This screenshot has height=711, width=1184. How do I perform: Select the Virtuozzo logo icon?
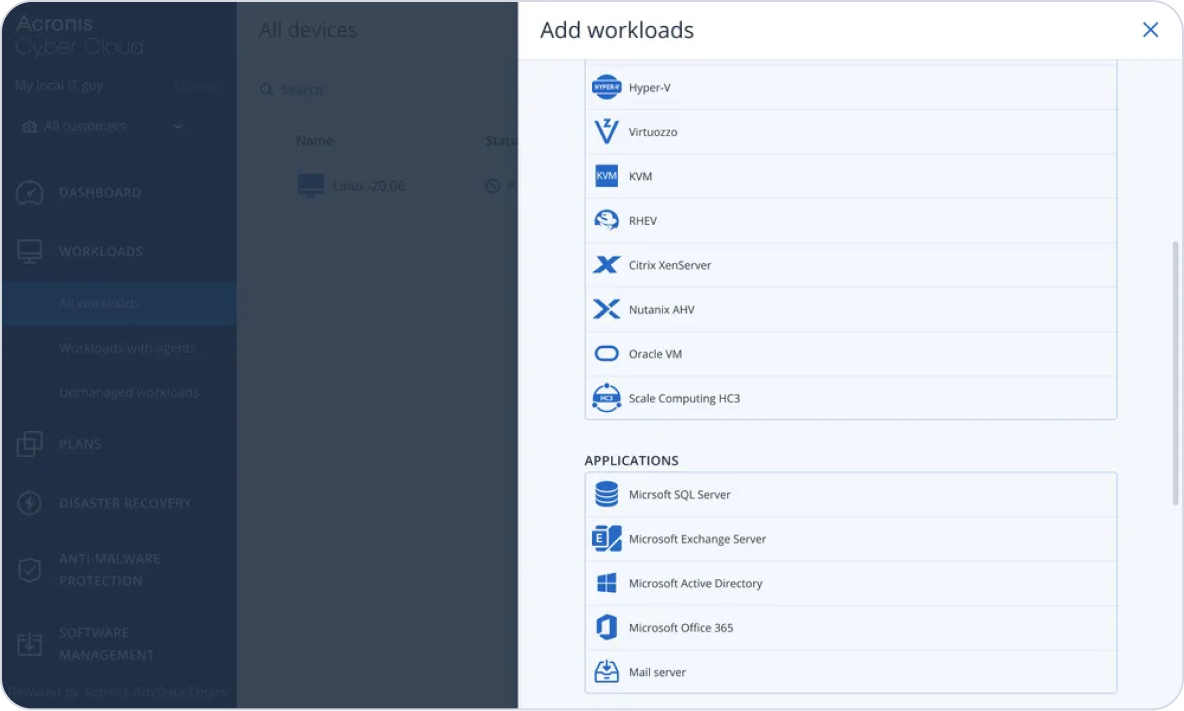[x=606, y=132]
